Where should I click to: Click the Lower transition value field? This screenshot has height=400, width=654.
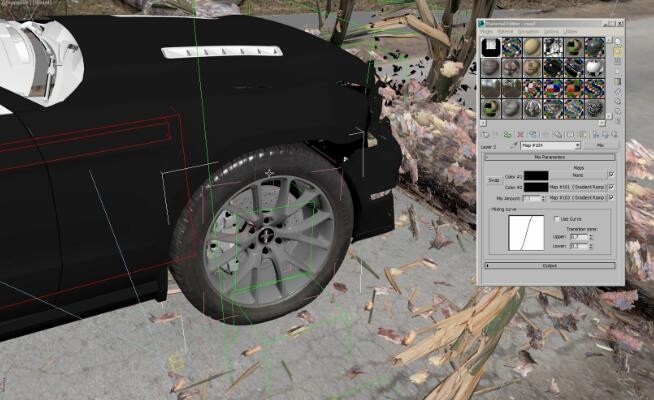[579, 246]
